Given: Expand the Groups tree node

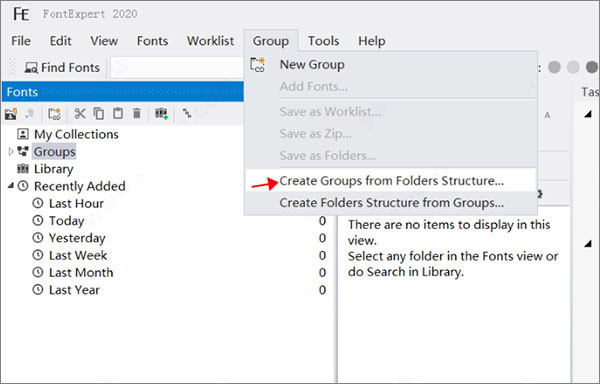Looking at the screenshot, I should coord(11,152).
